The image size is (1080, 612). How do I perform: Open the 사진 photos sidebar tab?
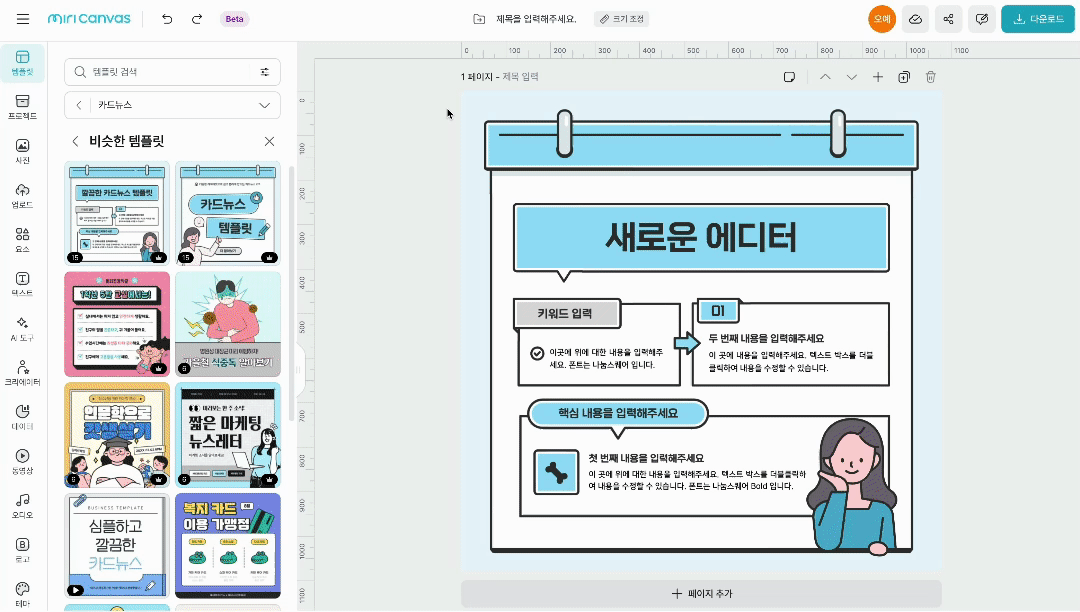23,151
